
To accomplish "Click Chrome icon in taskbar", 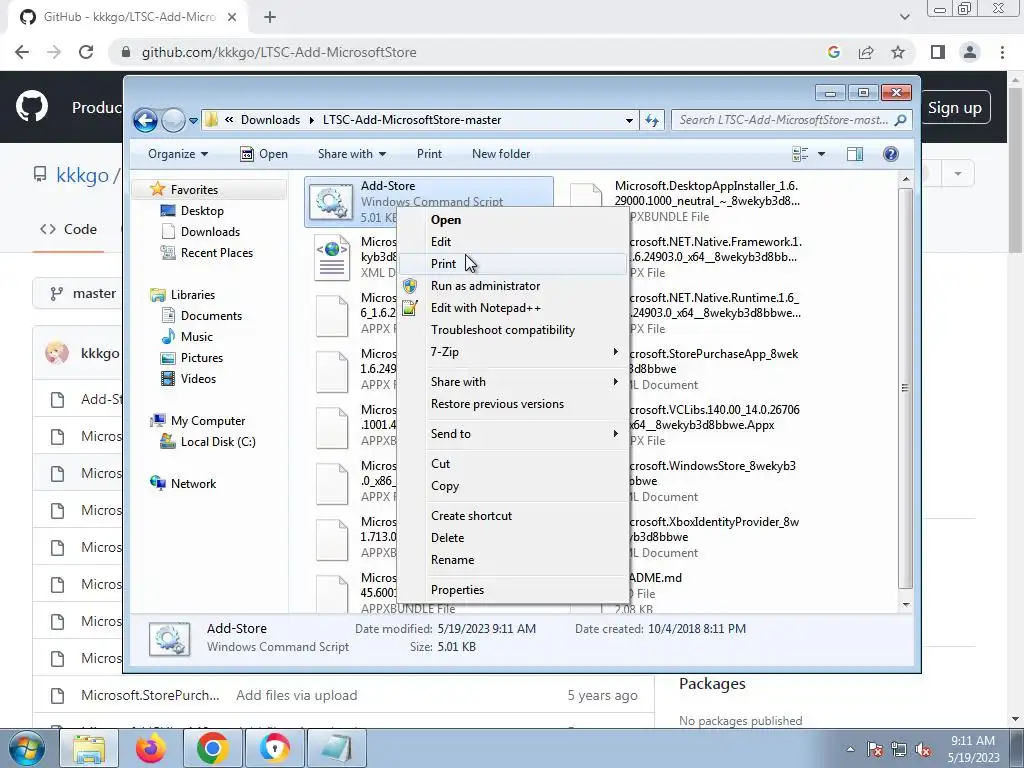I will (x=212, y=748).
